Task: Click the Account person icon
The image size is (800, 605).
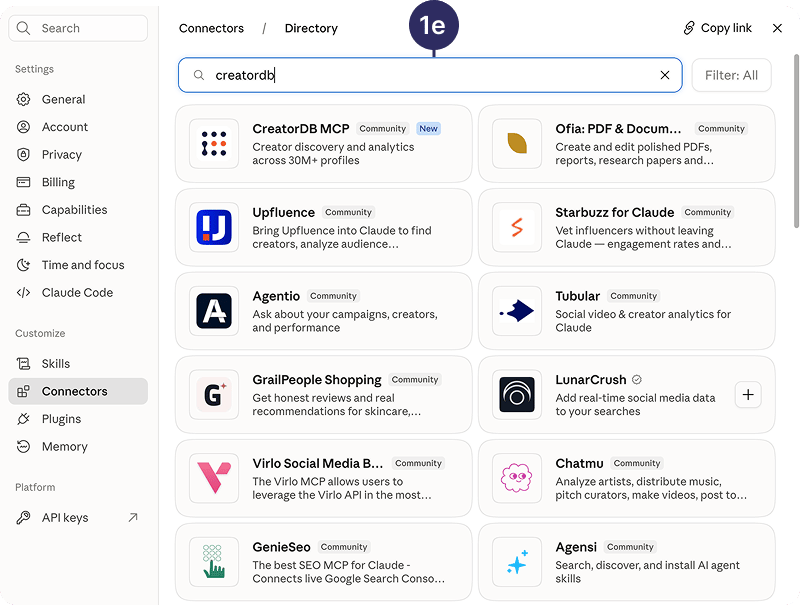Action: pos(23,127)
